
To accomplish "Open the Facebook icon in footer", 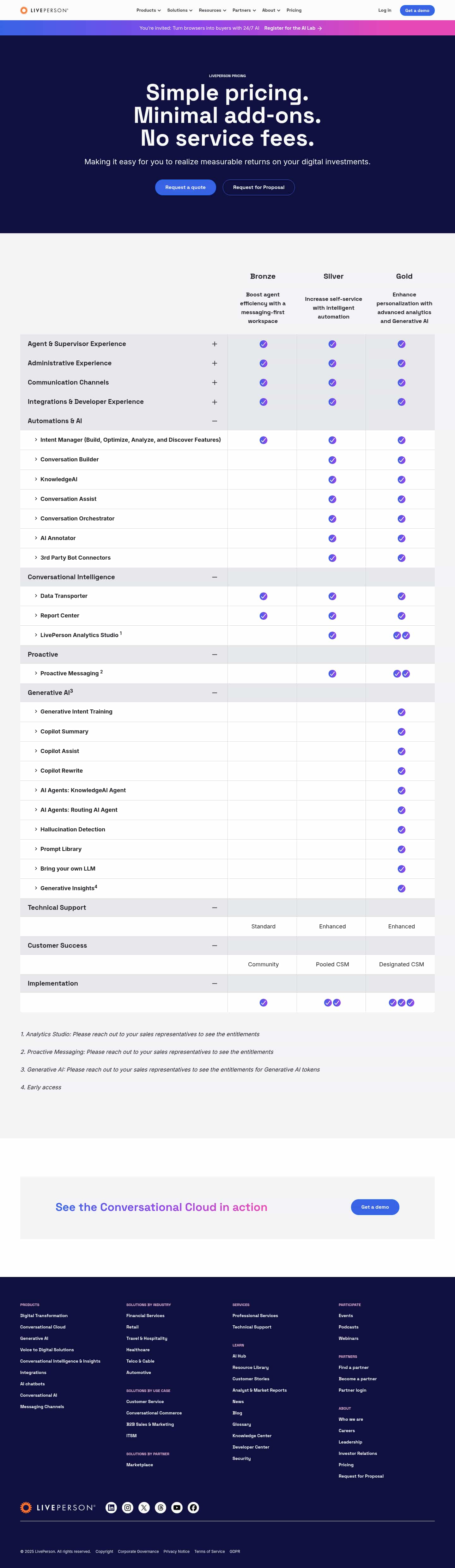I will pyautogui.click(x=193, y=1507).
